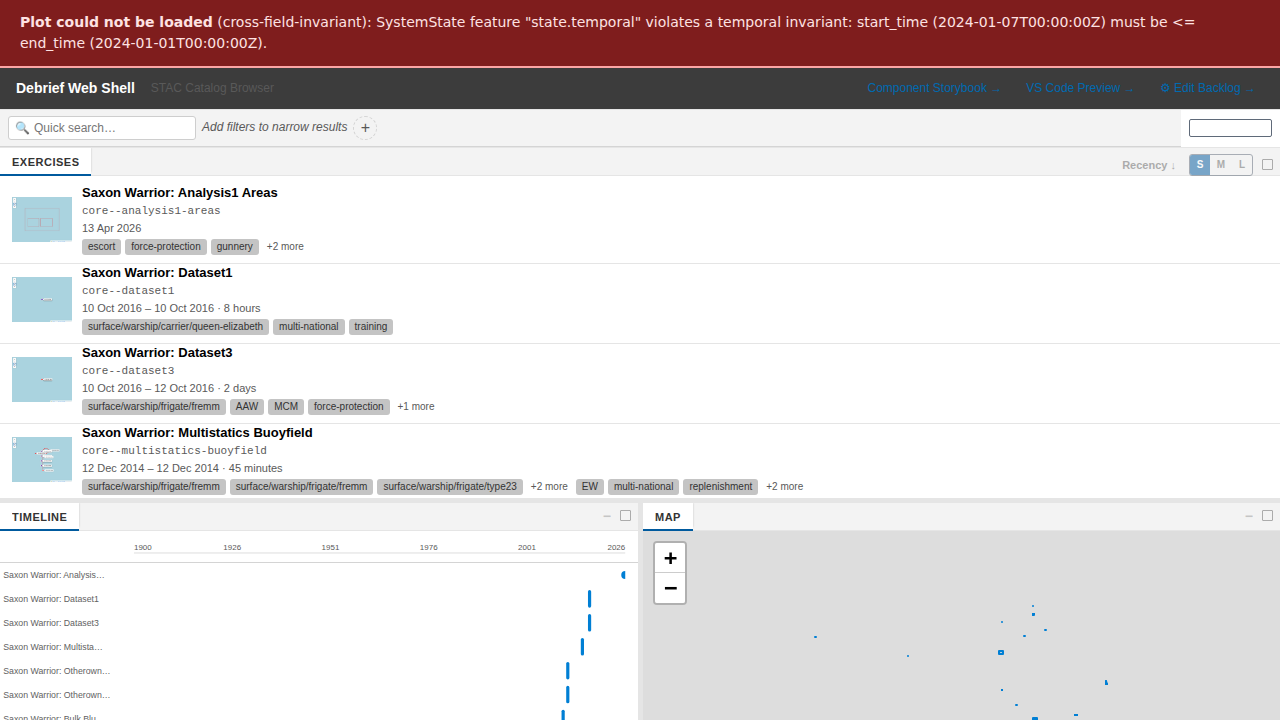Zoom in on the map
Image resolution: width=1280 pixels, height=720 pixels.
pyautogui.click(x=670, y=558)
